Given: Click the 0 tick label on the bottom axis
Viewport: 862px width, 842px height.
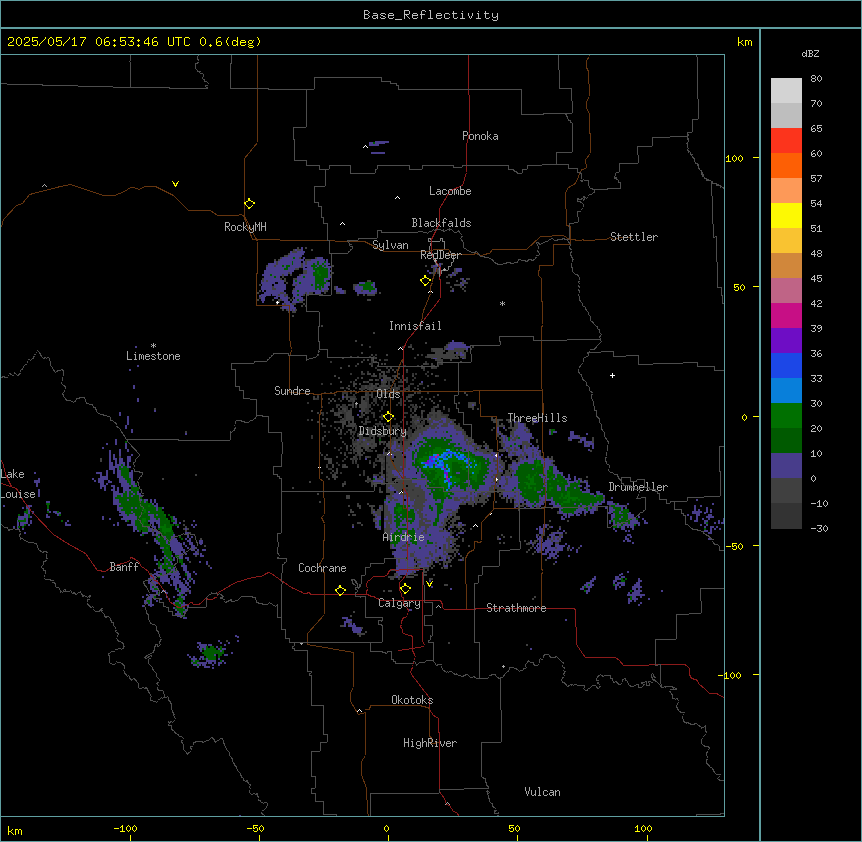Looking at the screenshot, I should [386, 828].
